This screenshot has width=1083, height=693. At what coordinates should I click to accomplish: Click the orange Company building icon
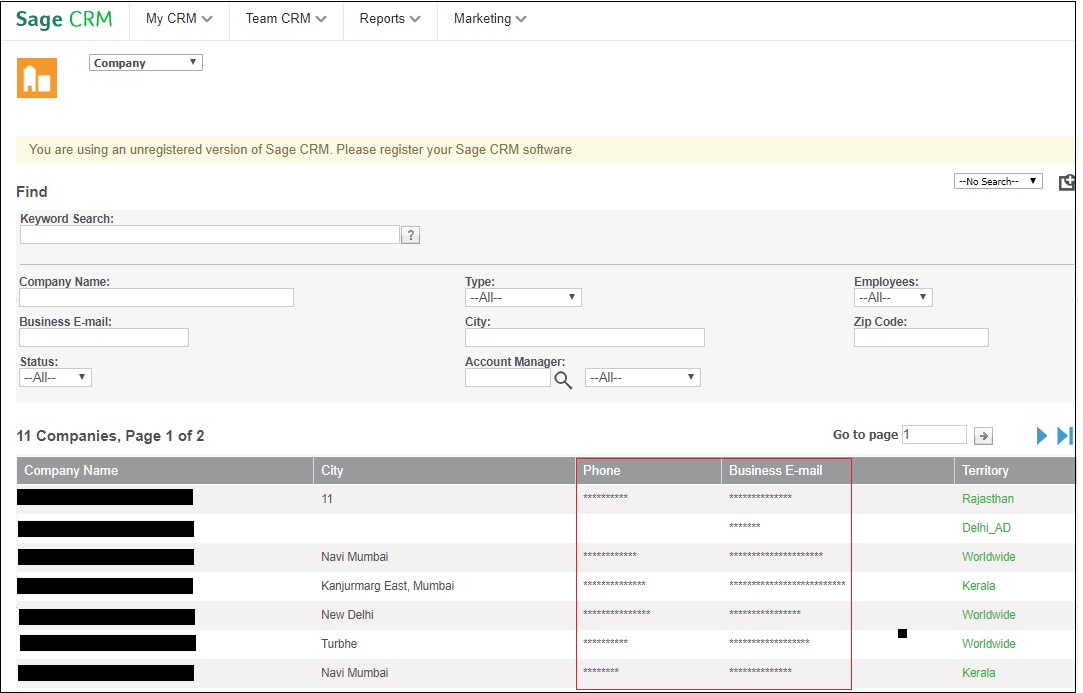(37, 78)
